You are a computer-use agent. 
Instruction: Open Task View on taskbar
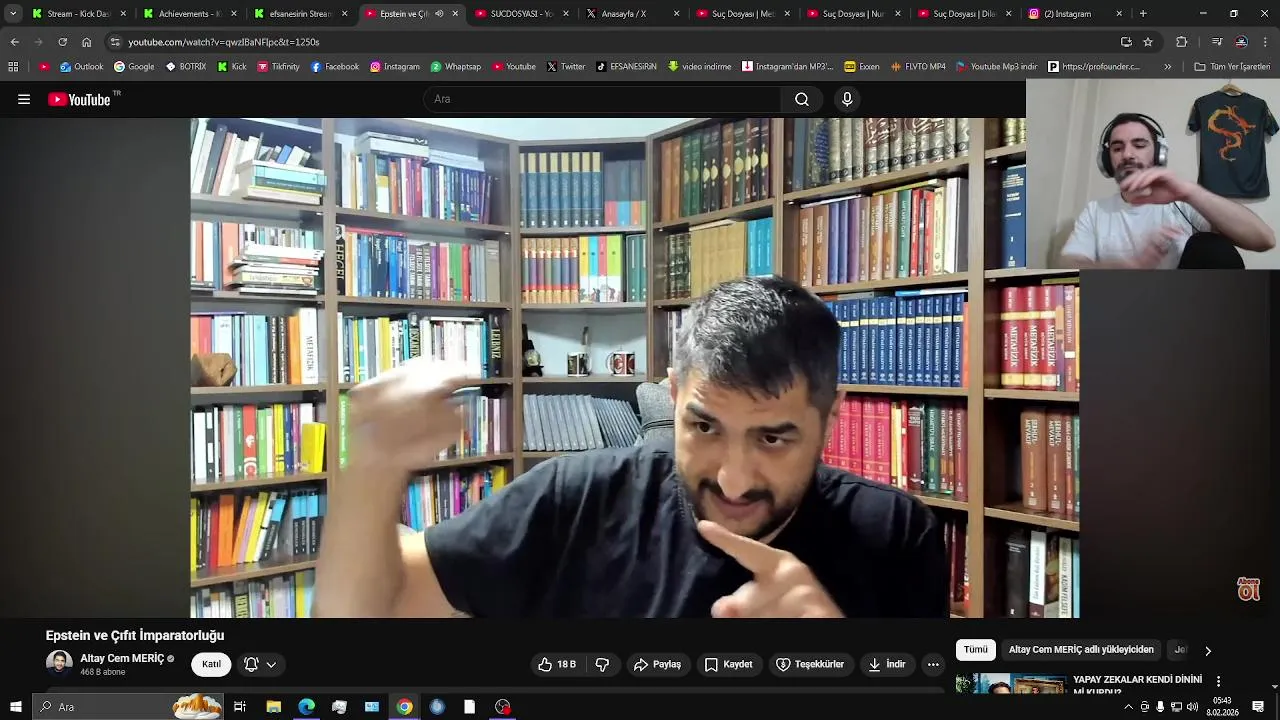click(x=240, y=707)
